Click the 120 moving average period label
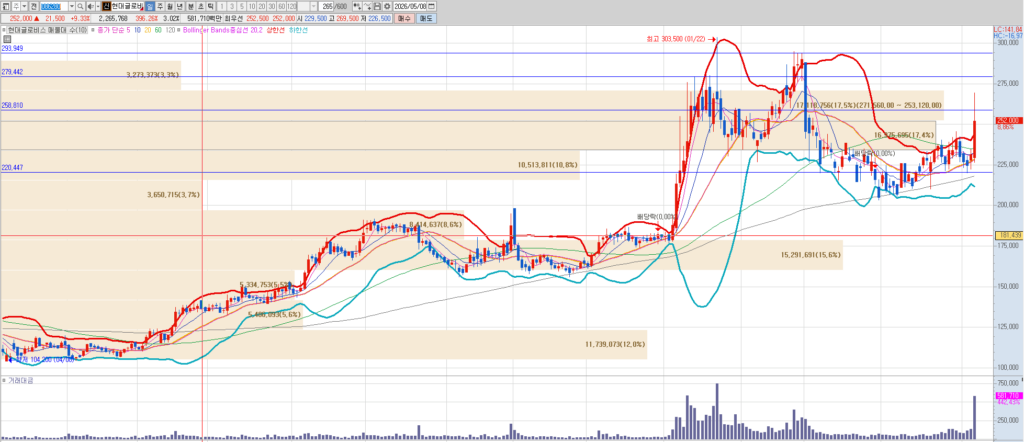This screenshot has height=442, width=1024. [x=170, y=30]
